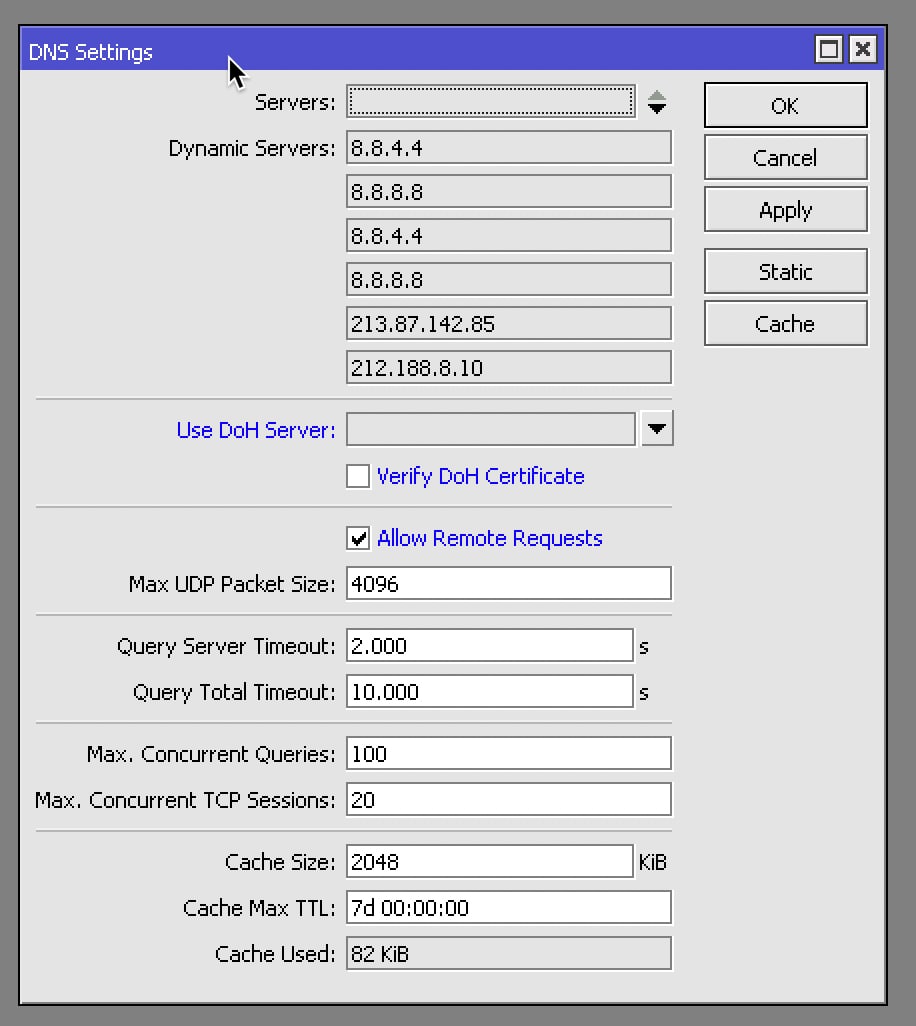Click the Cache Max TTL field

coord(508,908)
